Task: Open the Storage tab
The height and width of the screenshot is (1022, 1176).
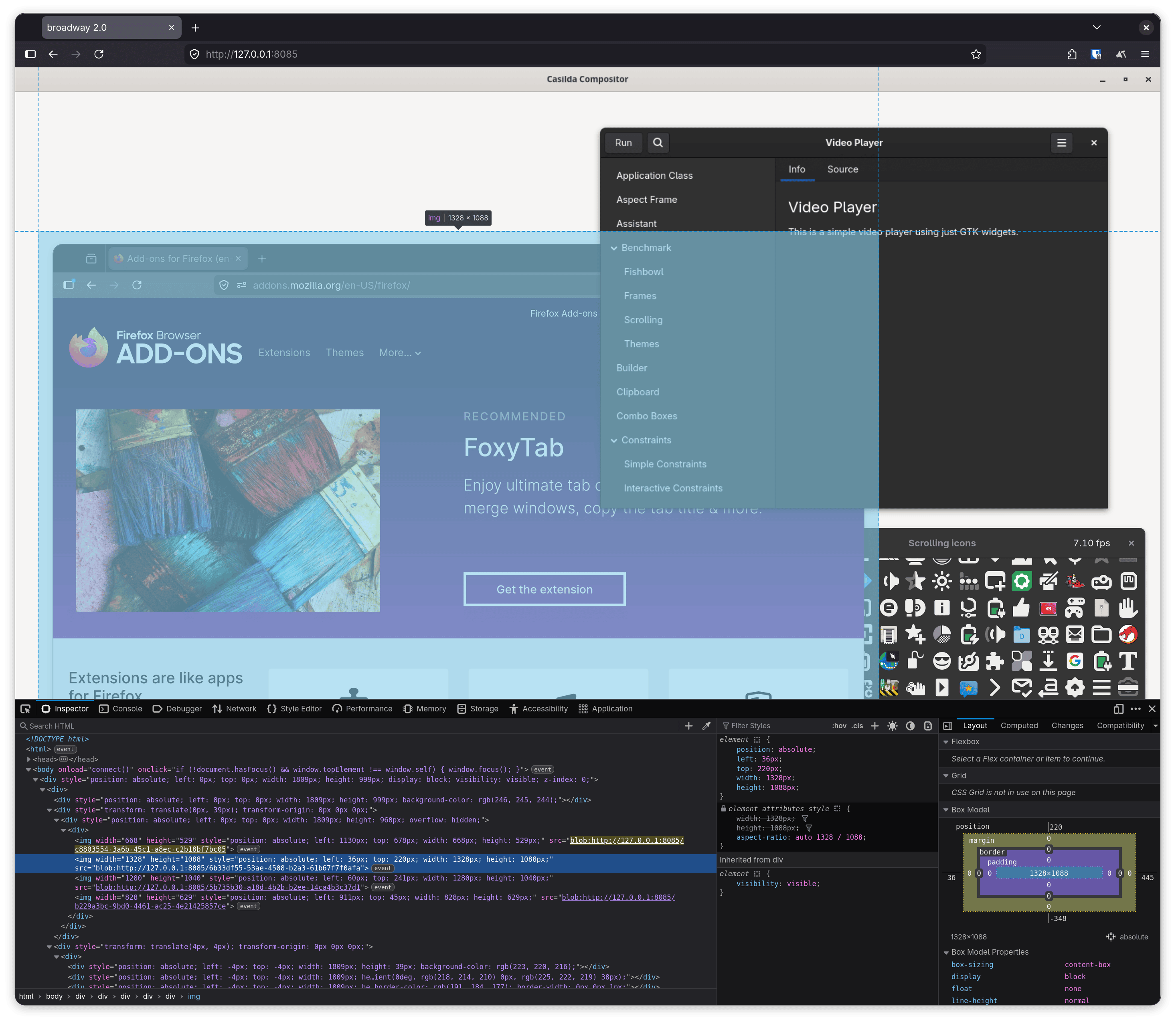Action: click(478, 709)
